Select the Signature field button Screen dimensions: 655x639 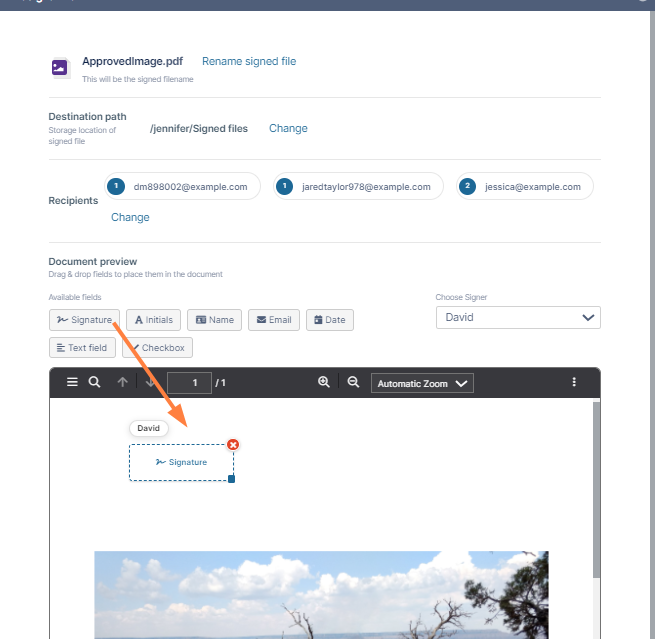(x=84, y=320)
